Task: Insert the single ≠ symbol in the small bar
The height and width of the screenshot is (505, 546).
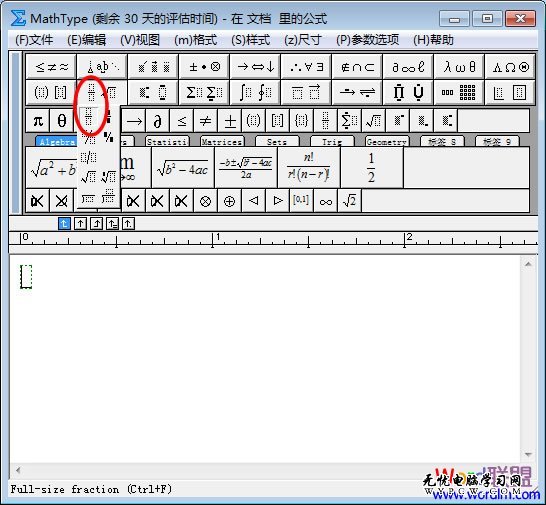Action: [205, 121]
